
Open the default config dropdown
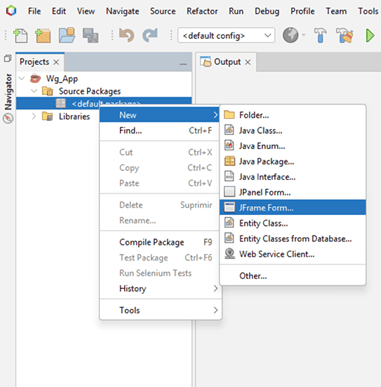tap(227, 35)
